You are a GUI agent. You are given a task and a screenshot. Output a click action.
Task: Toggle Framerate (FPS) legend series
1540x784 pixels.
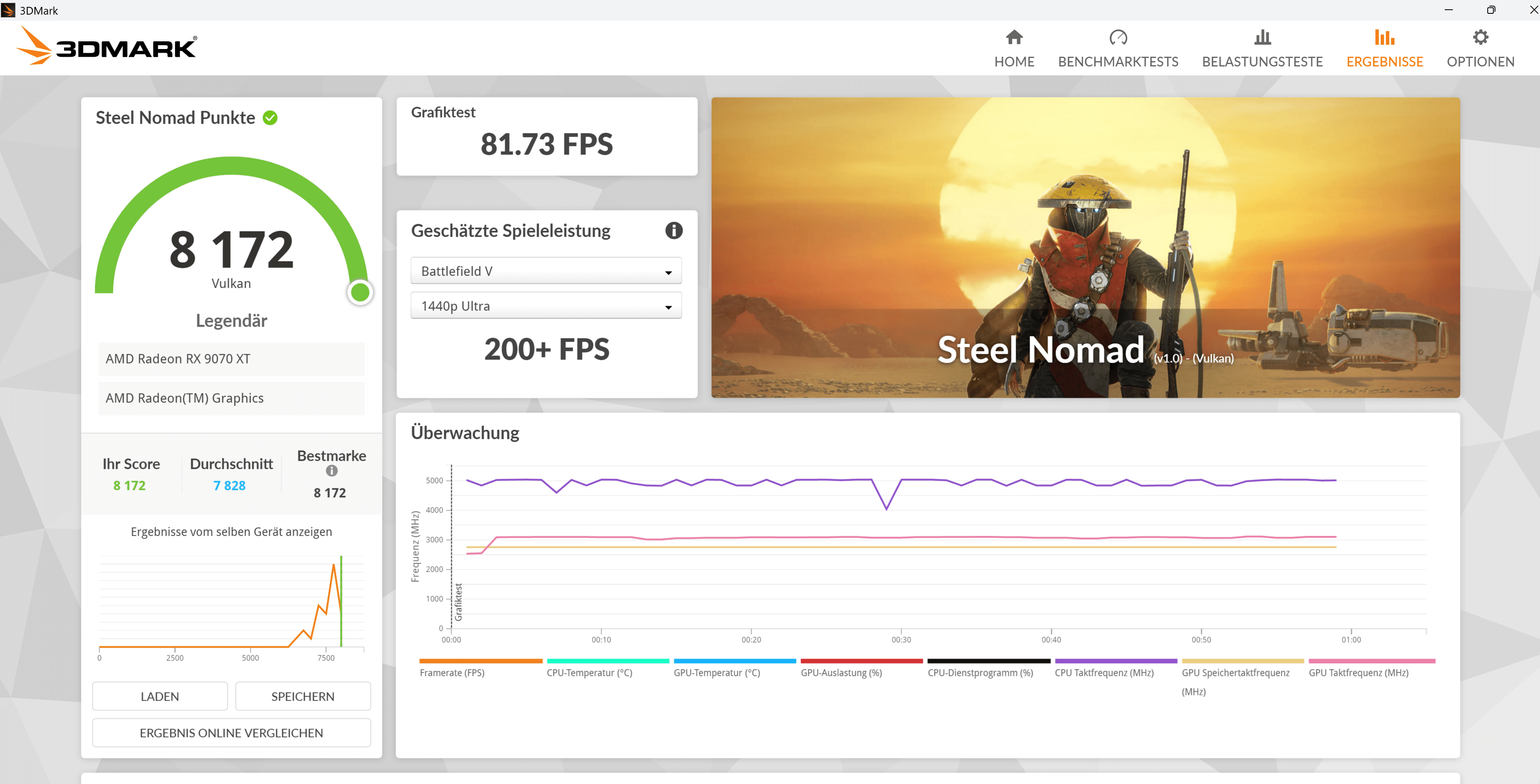[452, 672]
